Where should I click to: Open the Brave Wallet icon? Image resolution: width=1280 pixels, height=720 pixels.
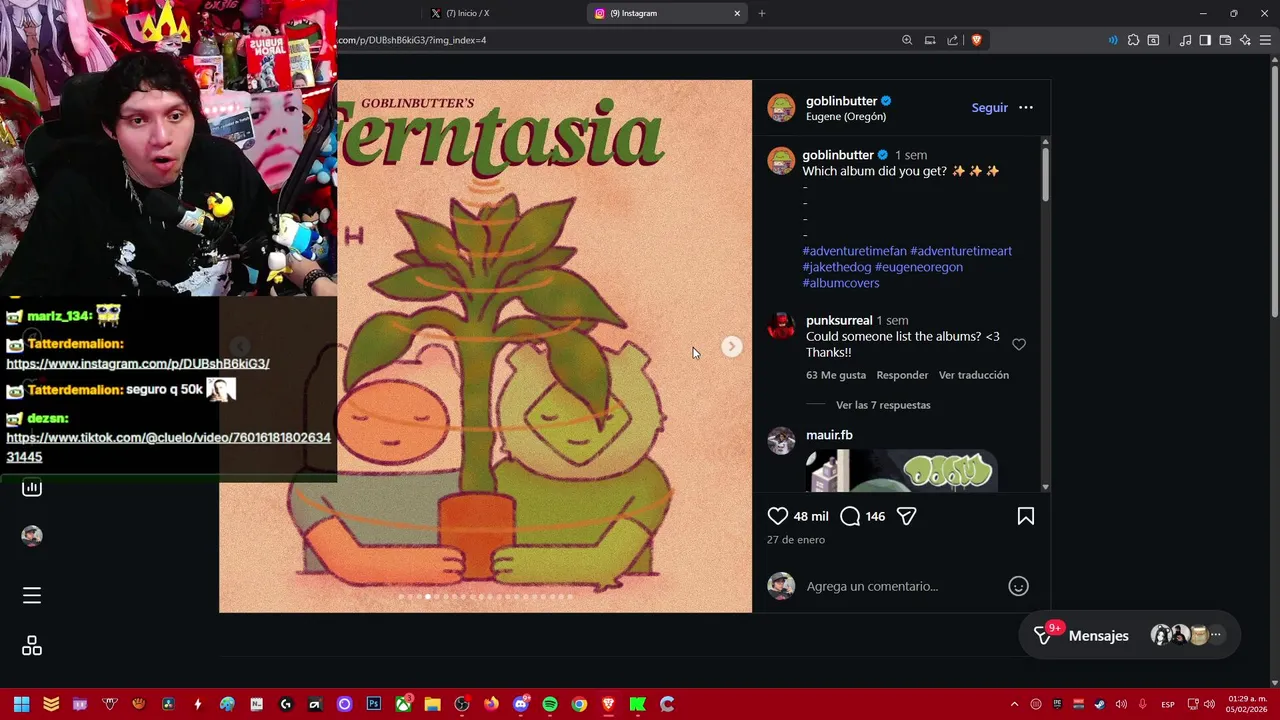click(1225, 40)
